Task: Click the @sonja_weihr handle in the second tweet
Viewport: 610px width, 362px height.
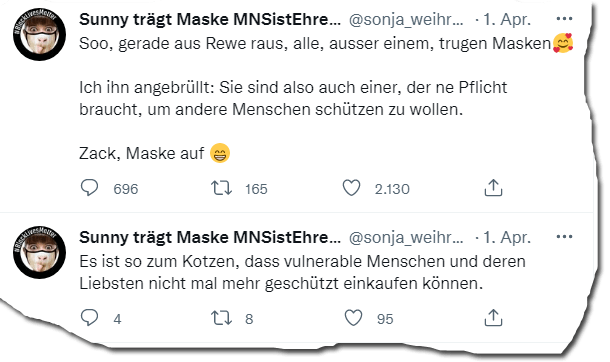Action: [x=406, y=238]
